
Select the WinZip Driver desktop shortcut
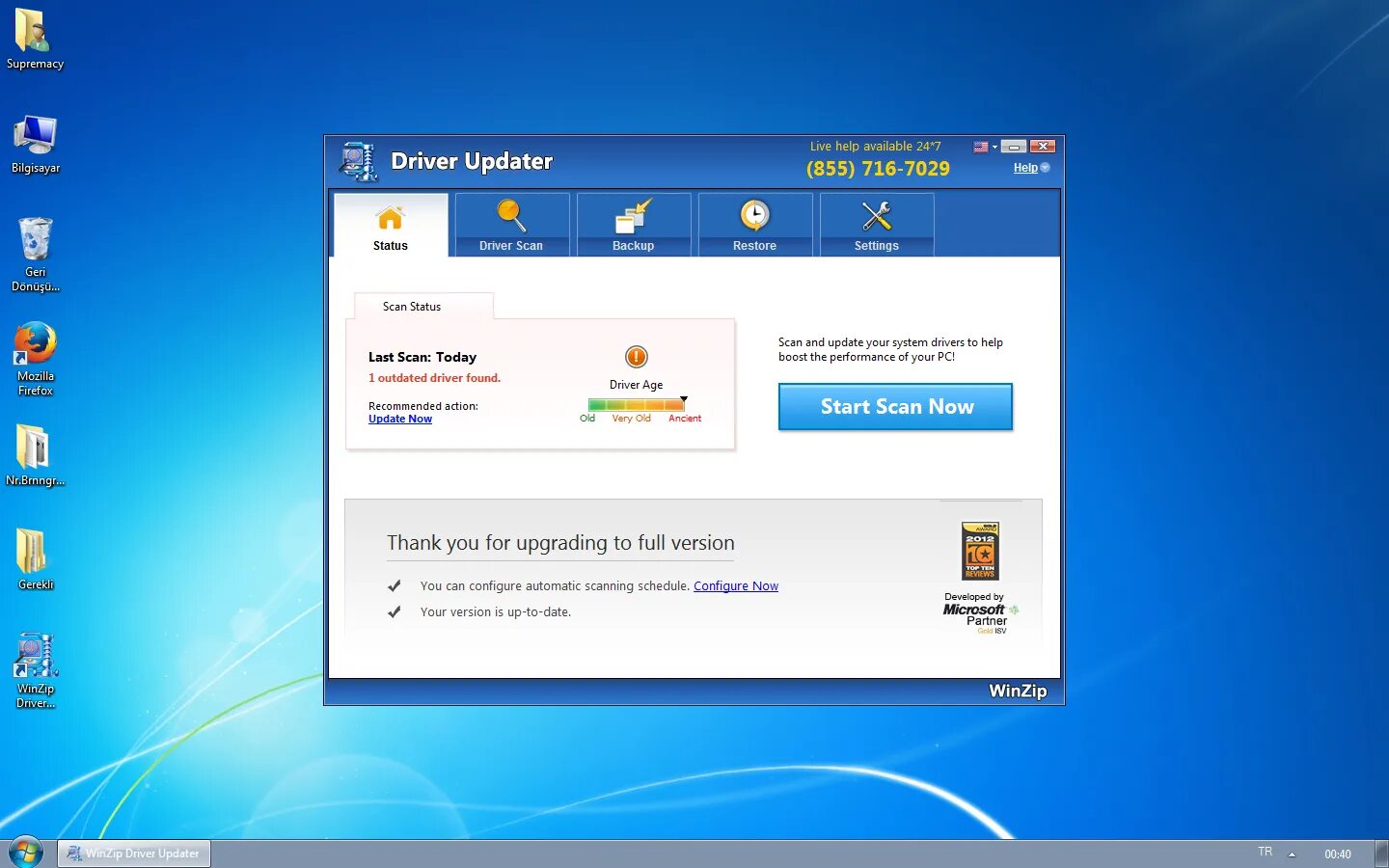[36, 671]
